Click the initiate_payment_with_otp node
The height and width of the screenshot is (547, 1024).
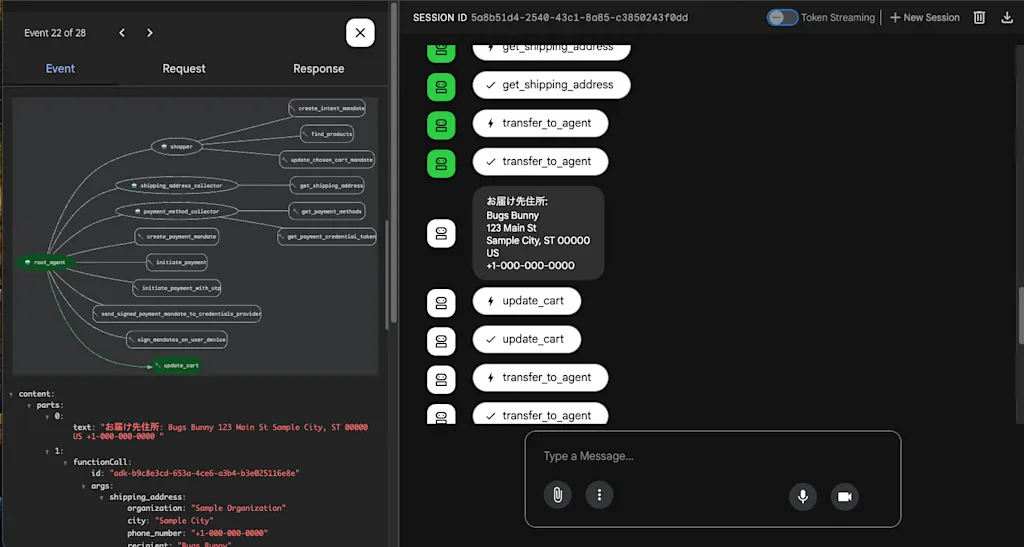(x=177, y=288)
